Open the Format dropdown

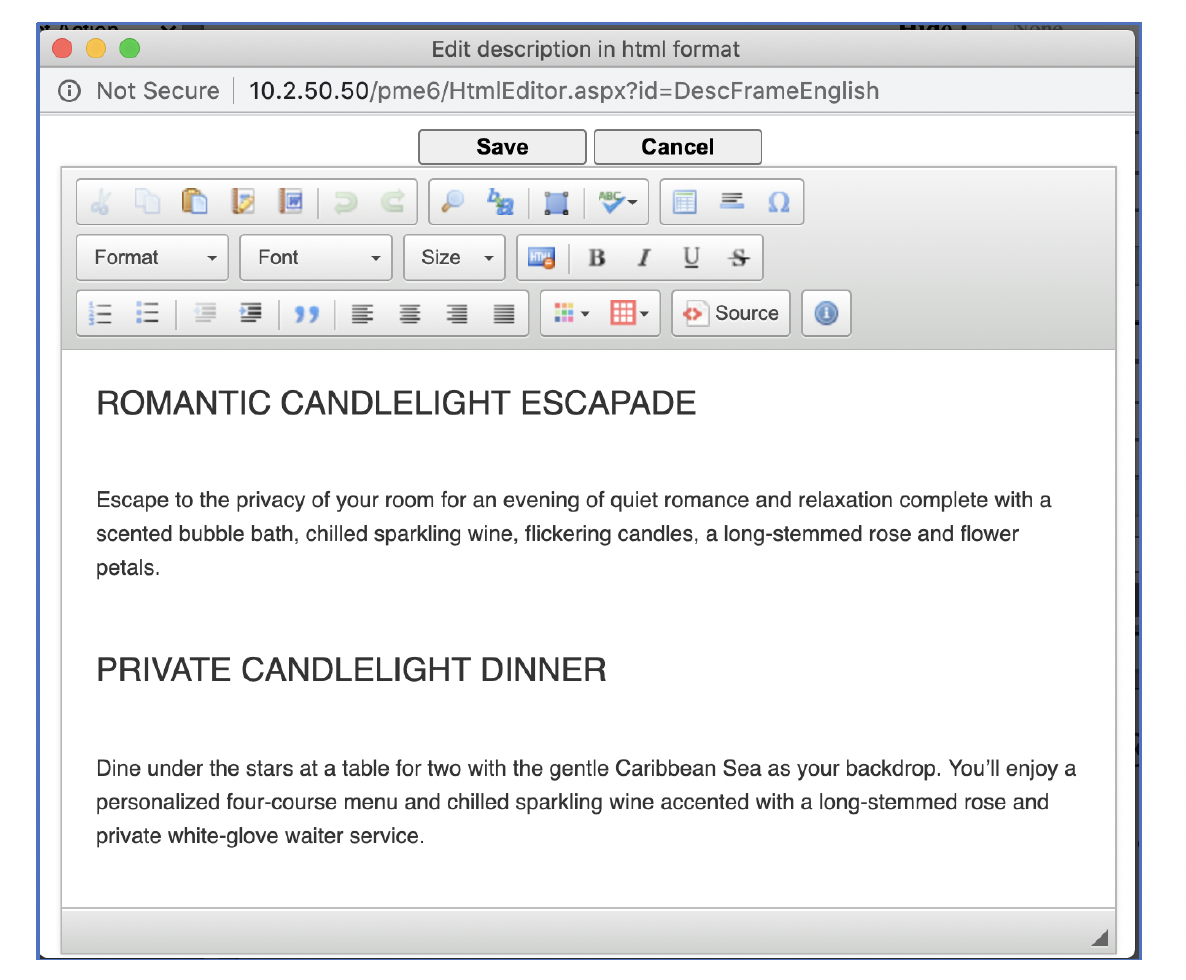click(x=153, y=258)
